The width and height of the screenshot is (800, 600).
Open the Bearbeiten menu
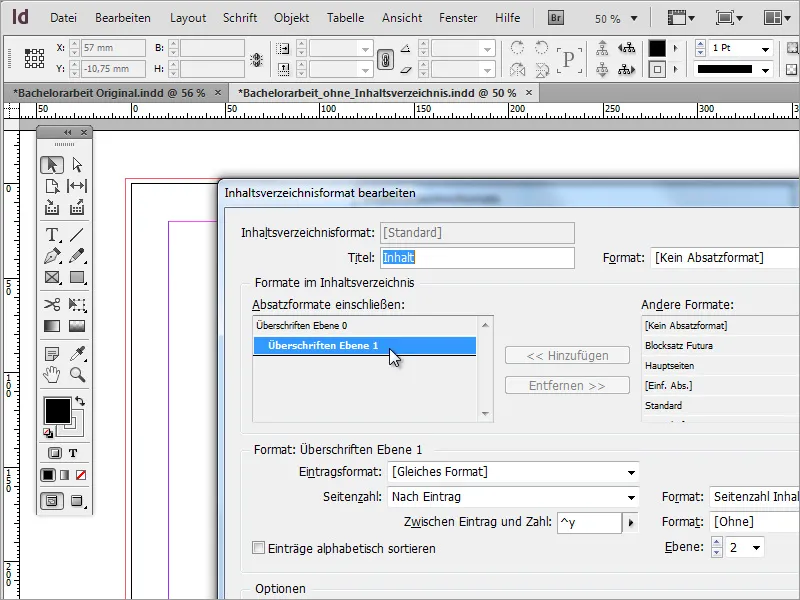coord(123,18)
